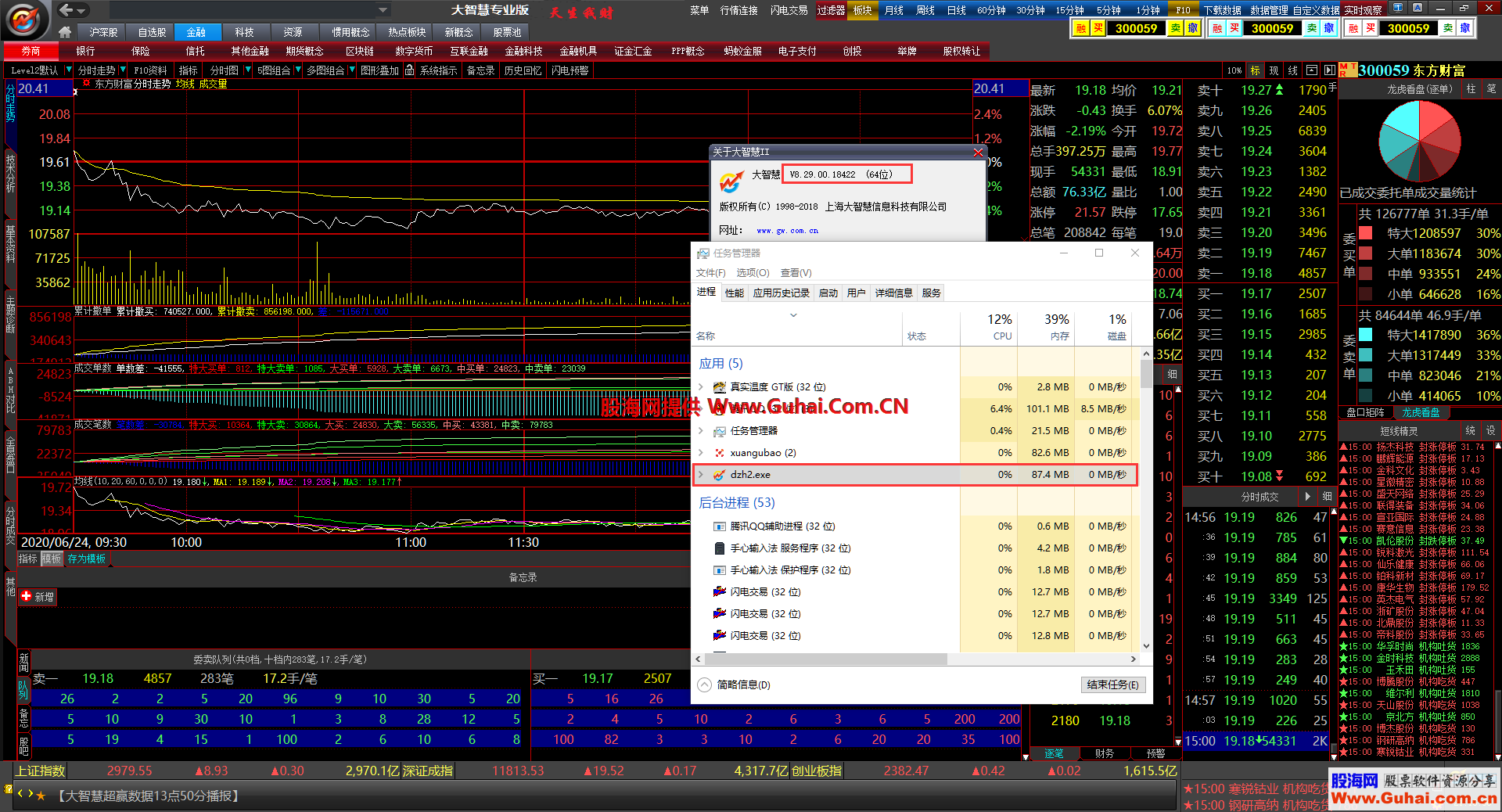Click 存为模板 link below chart
Viewport: 1502px width, 812px height.
coord(86,559)
